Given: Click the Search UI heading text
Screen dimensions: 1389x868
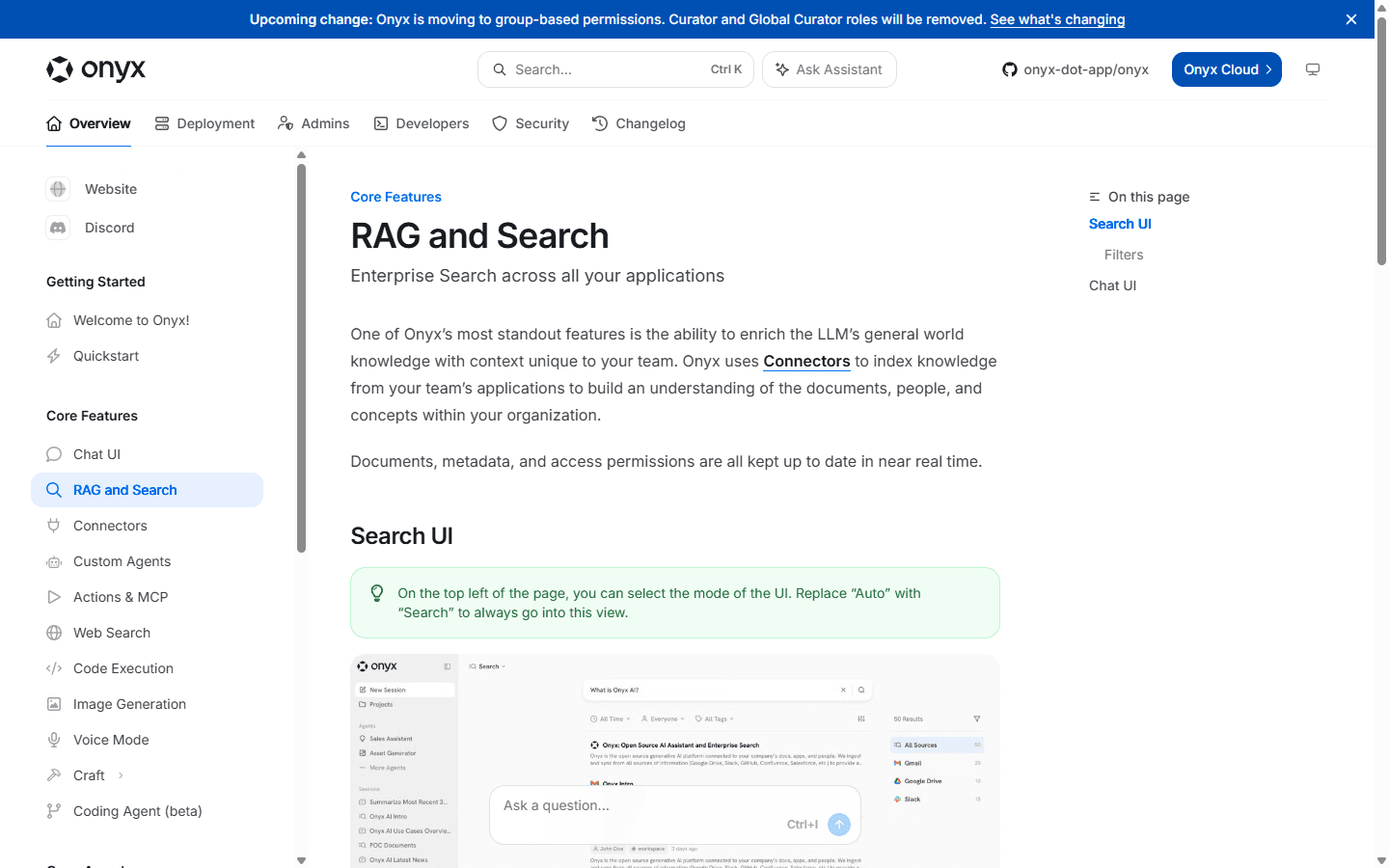Looking at the screenshot, I should [401, 536].
